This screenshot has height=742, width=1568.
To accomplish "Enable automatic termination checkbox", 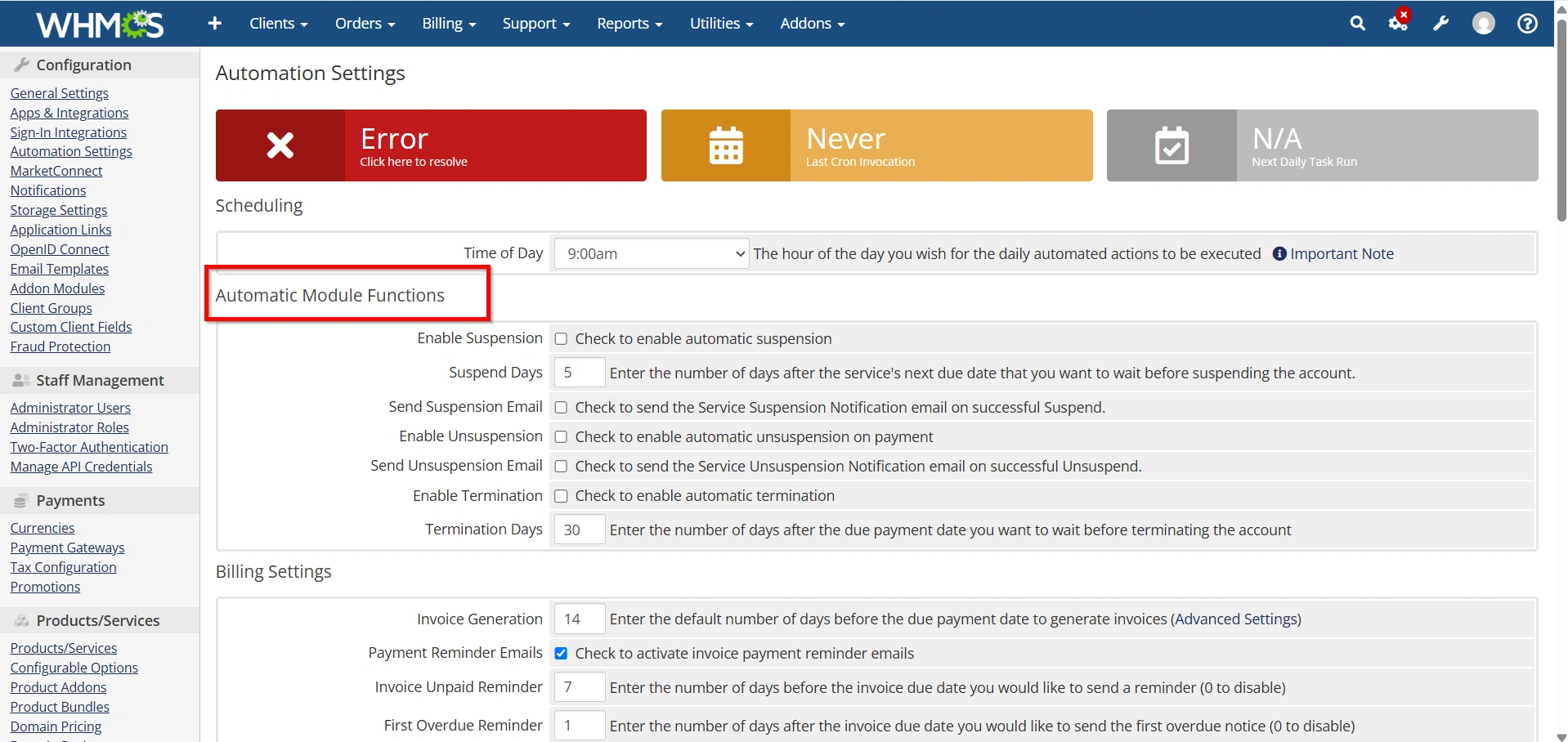I will pyautogui.click(x=561, y=496).
